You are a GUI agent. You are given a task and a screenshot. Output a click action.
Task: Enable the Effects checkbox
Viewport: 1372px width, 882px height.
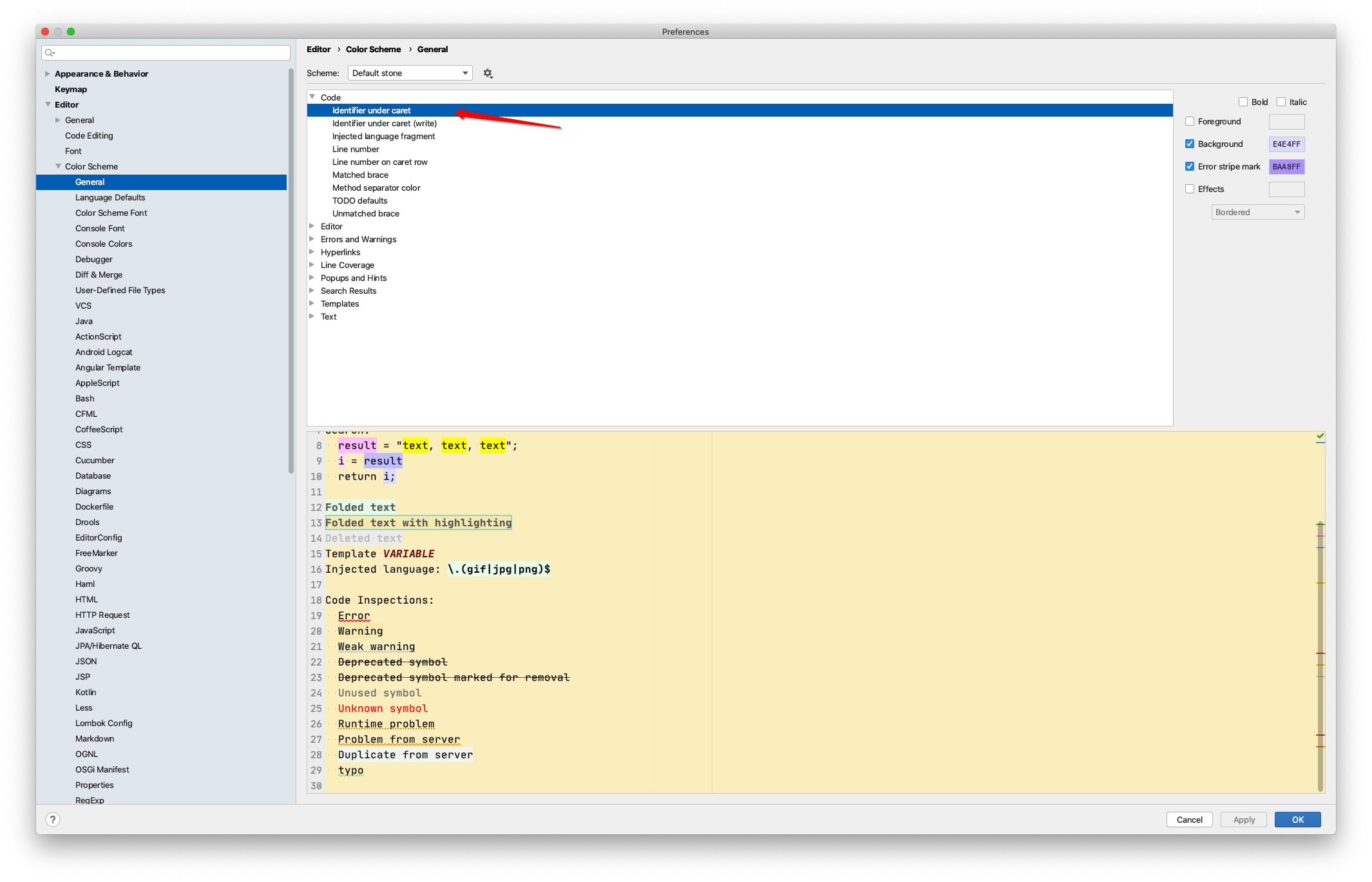[1190, 189]
